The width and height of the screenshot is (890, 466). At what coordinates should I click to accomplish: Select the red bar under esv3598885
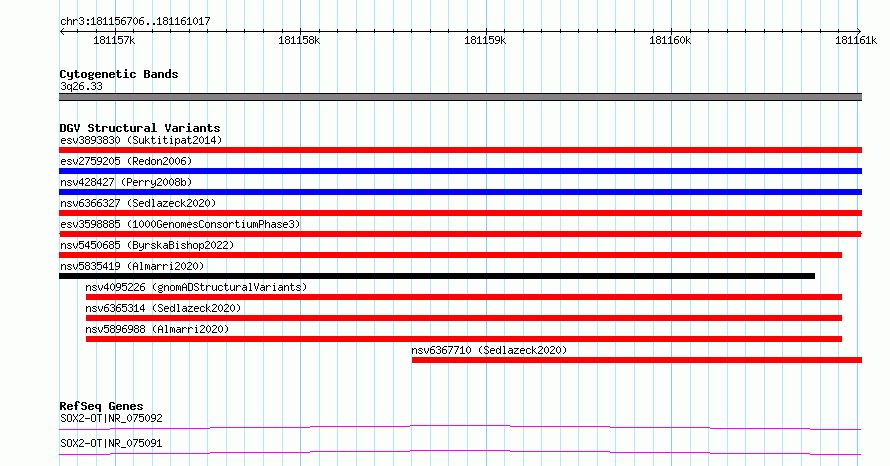coord(460,234)
